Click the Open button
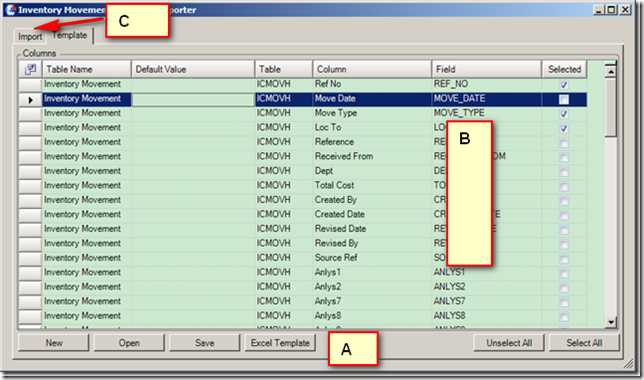The image size is (644, 380). [x=129, y=343]
